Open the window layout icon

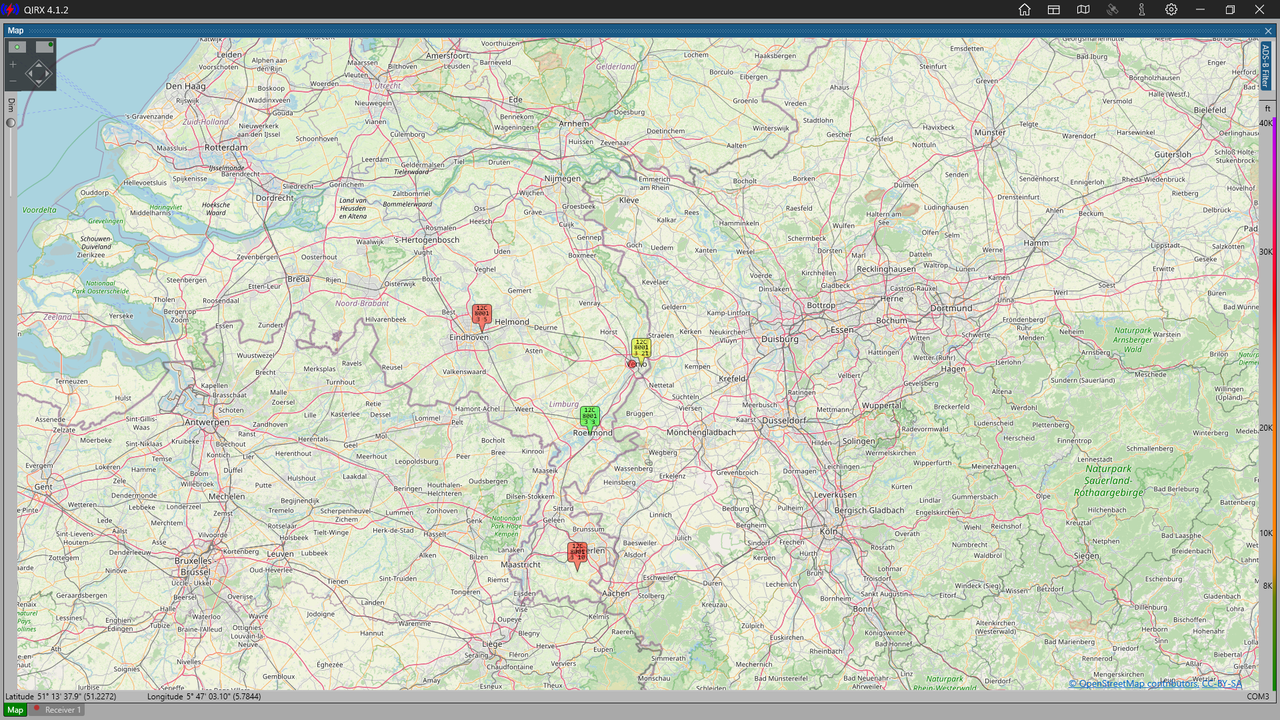tap(1053, 10)
